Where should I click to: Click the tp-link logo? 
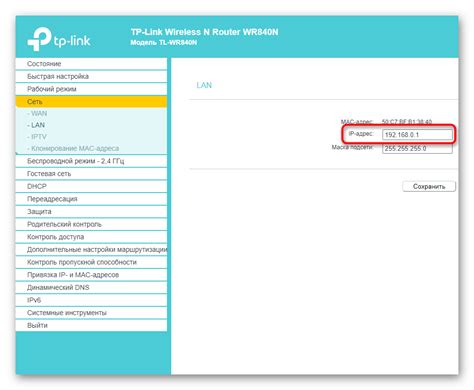59,39
